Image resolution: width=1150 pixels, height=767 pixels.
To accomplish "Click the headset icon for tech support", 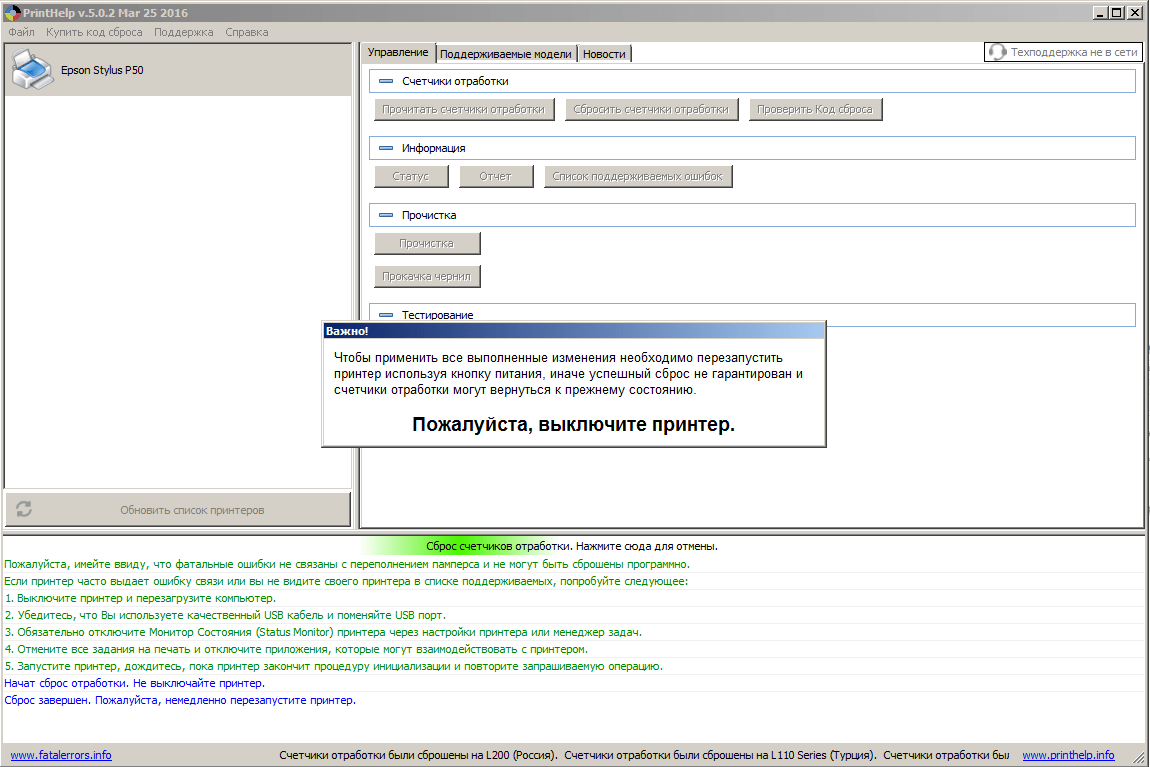I will pyautogui.click(x=997, y=52).
